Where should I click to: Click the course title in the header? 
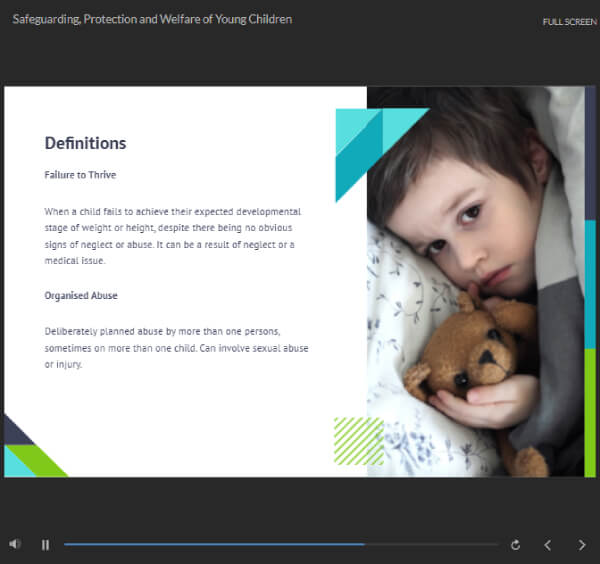(152, 19)
